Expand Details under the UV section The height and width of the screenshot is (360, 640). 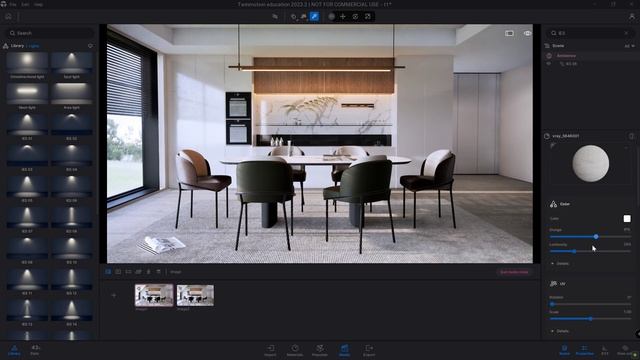tap(560, 331)
